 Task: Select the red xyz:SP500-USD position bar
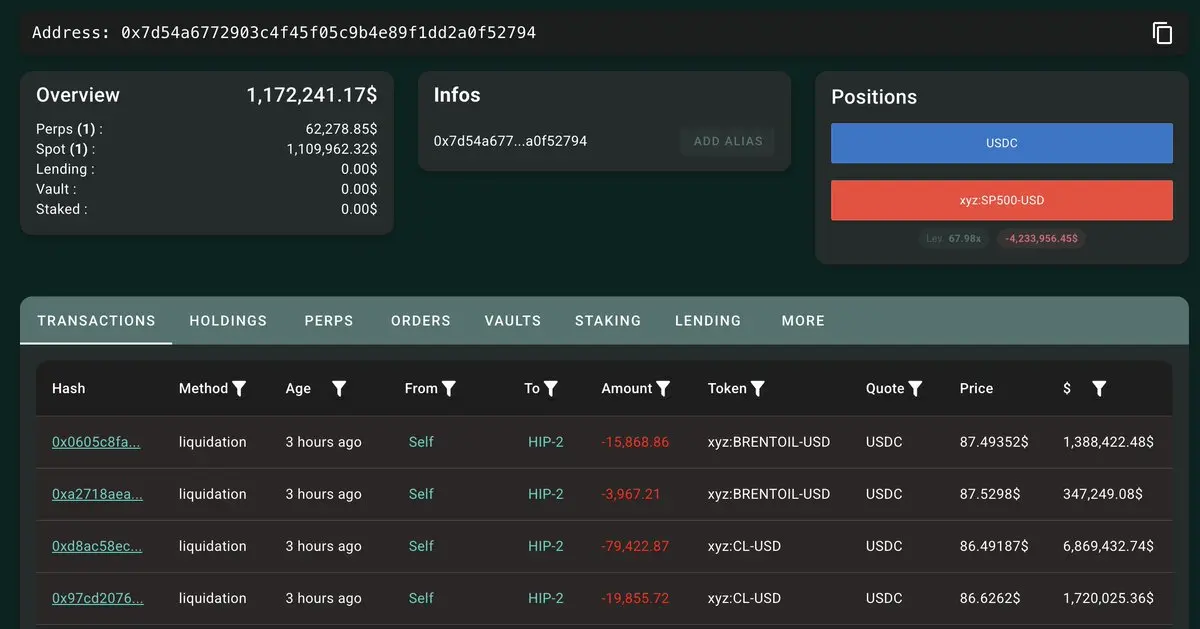pos(1002,200)
